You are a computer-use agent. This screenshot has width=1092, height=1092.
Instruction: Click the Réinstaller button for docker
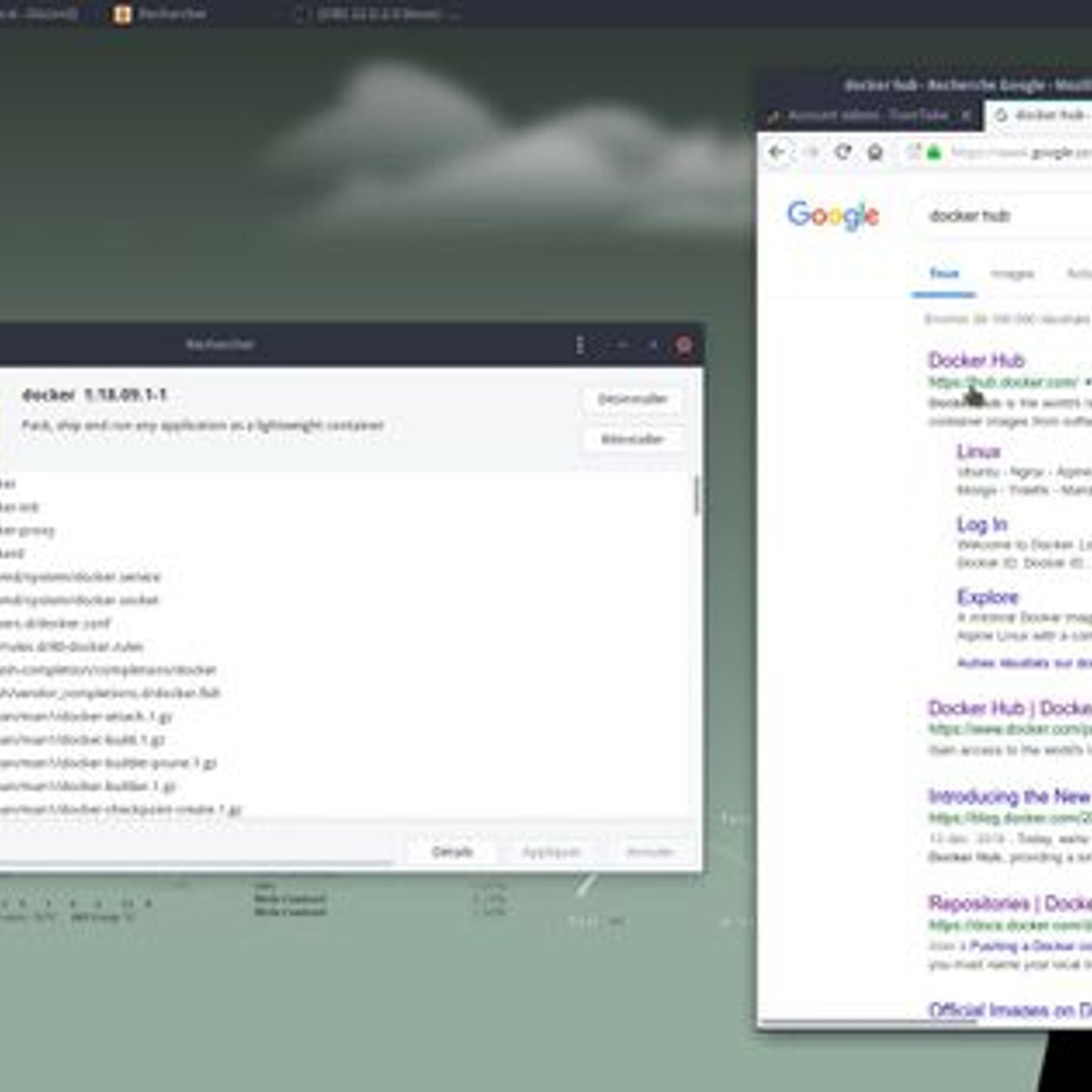click(x=633, y=439)
